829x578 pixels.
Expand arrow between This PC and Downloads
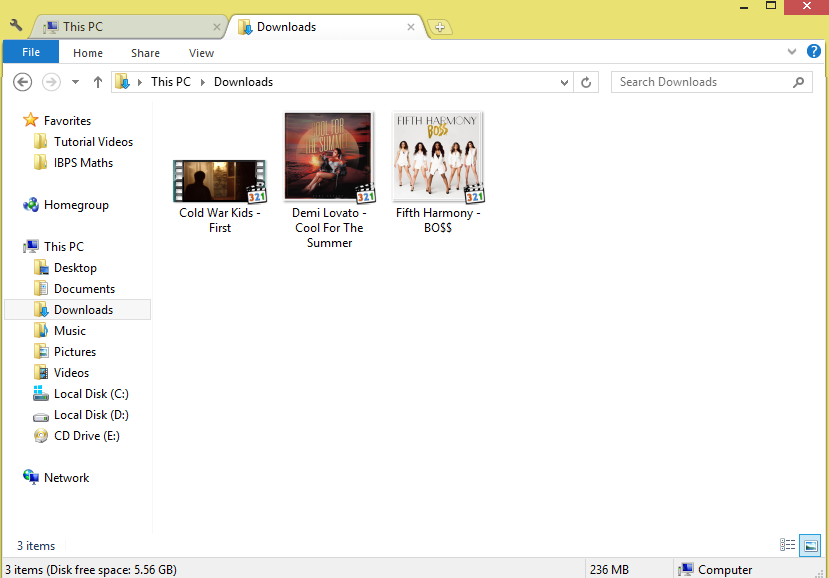pyautogui.click(x=202, y=82)
